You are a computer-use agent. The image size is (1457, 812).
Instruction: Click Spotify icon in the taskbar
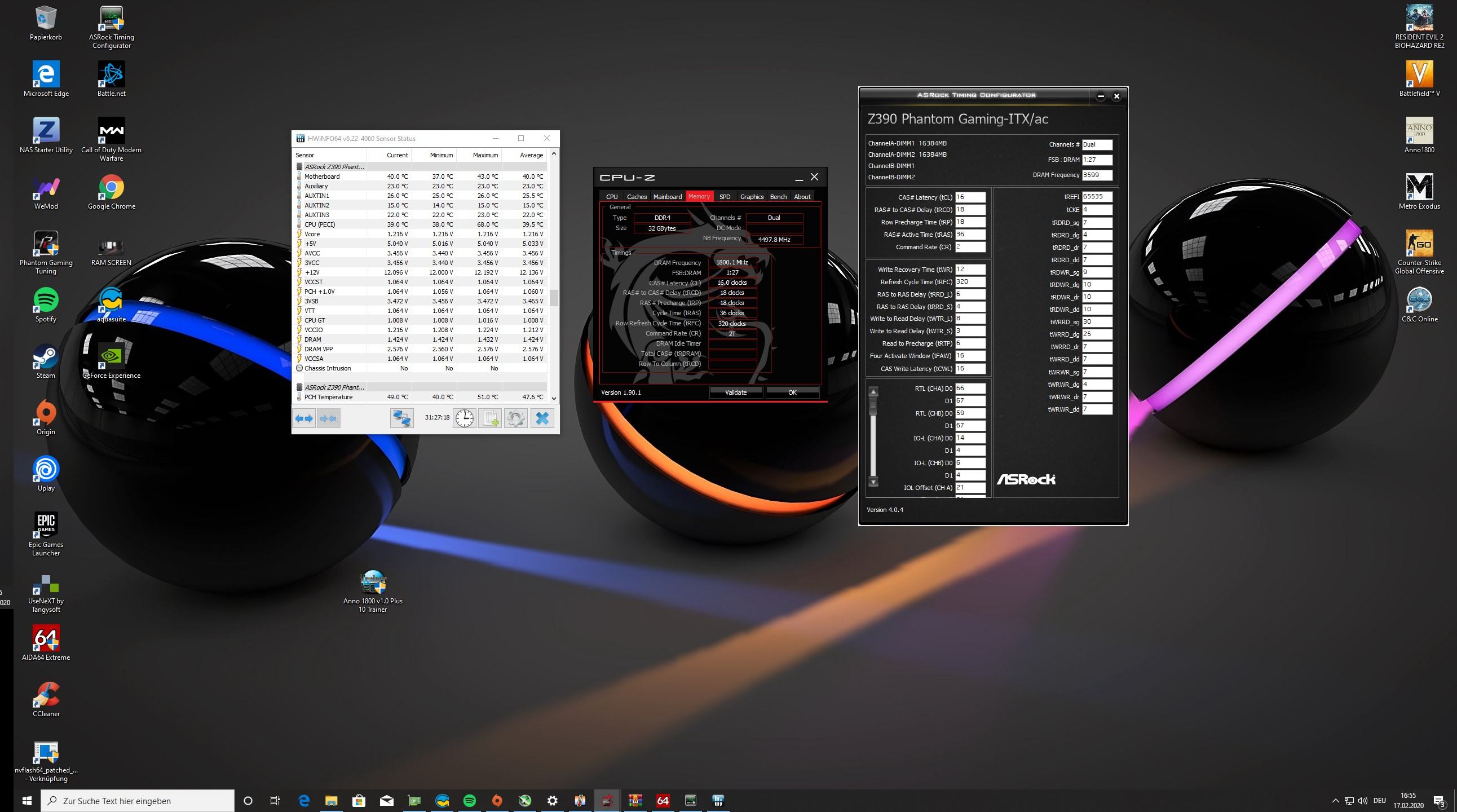pos(470,801)
